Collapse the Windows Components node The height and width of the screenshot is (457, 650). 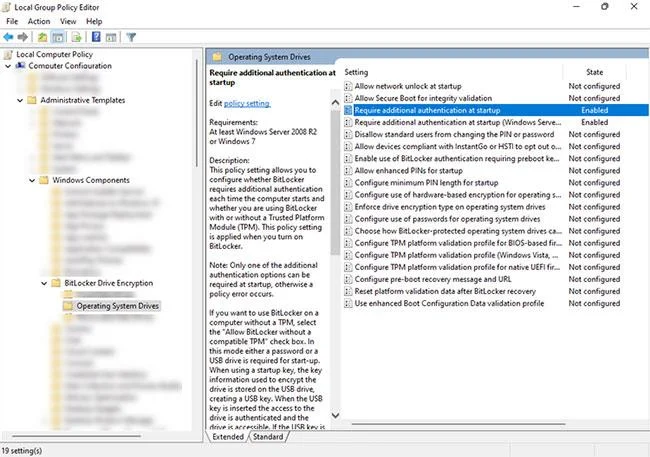click(32, 180)
